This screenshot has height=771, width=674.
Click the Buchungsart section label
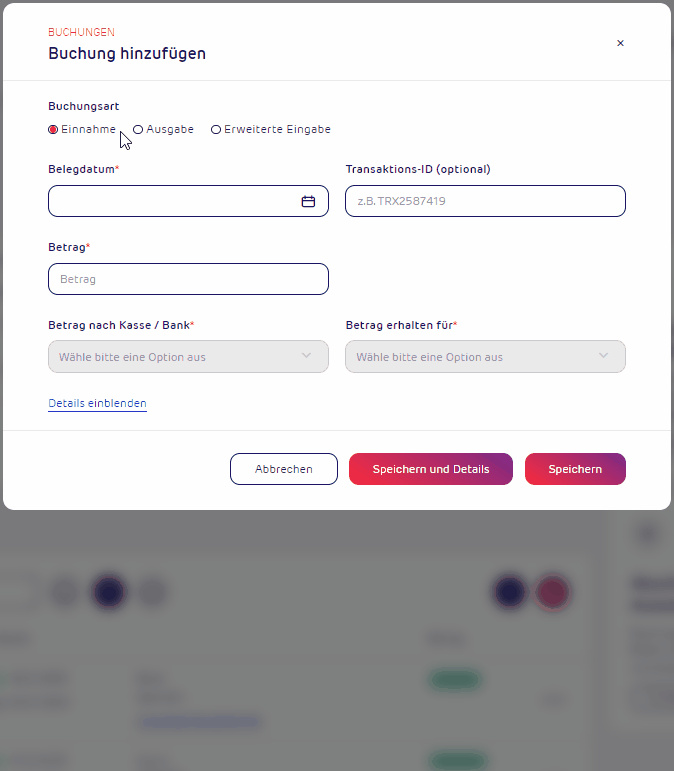tap(84, 106)
